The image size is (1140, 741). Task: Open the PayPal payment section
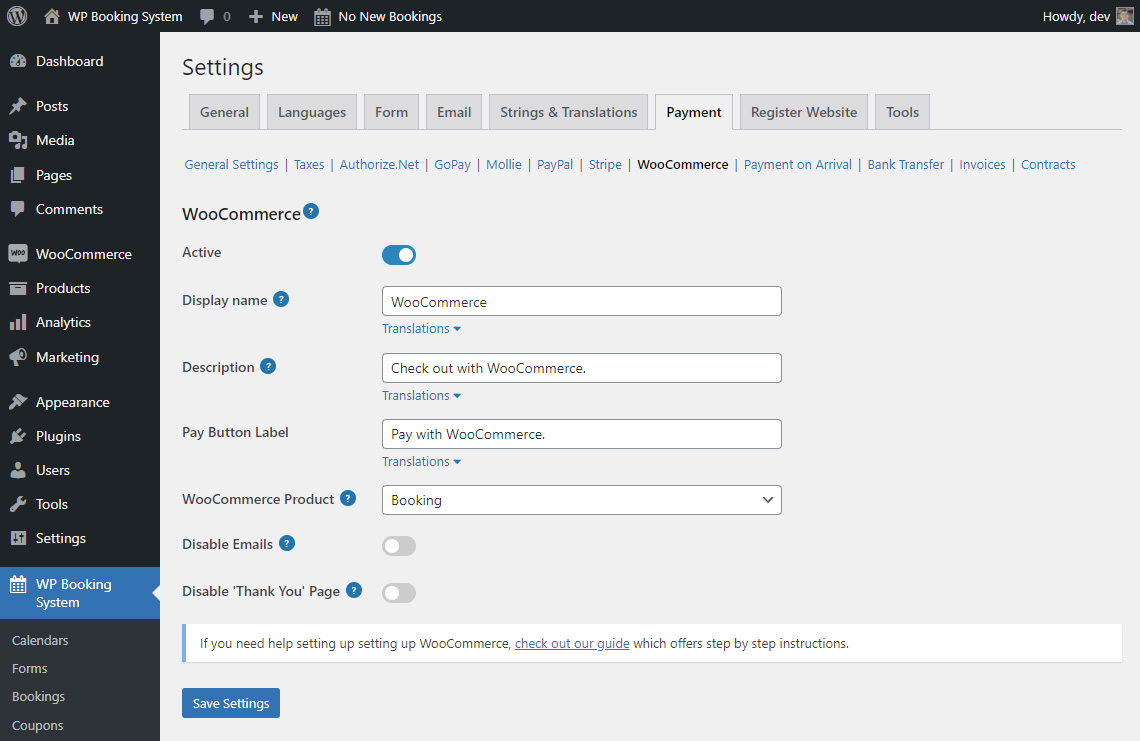[x=555, y=164]
